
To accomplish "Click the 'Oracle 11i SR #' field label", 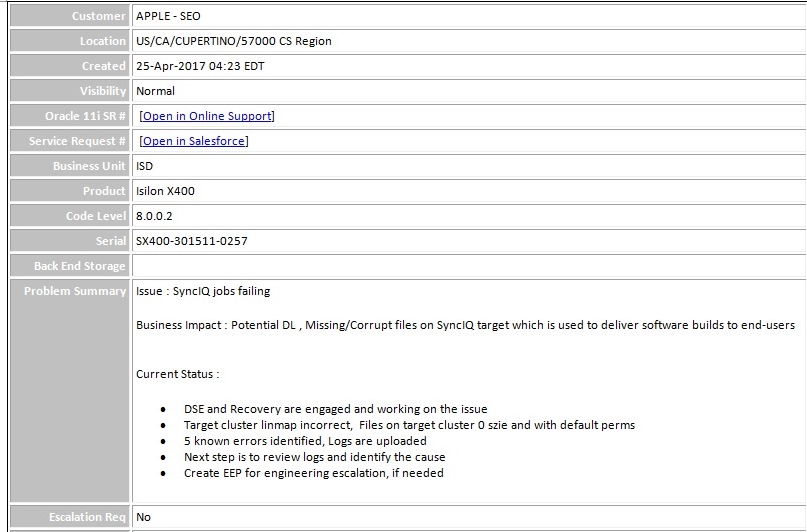I will tap(85, 116).
